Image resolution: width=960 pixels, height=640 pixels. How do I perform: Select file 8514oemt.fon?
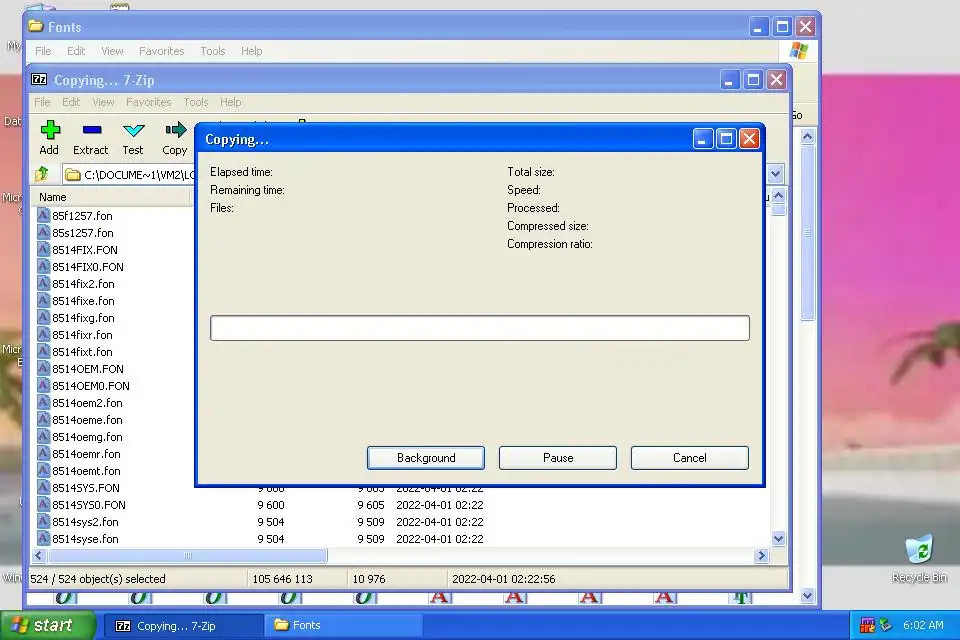point(86,471)
